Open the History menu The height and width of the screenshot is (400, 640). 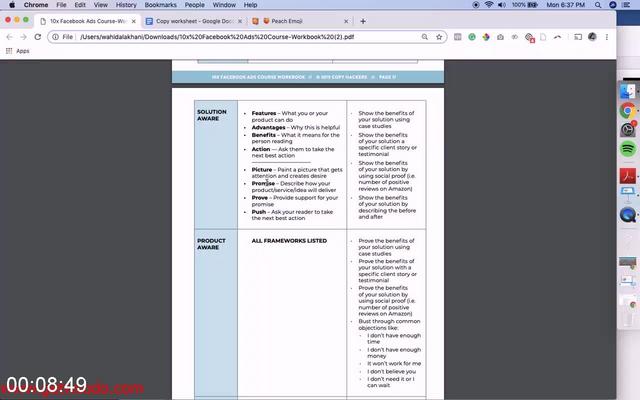(126, 5)
